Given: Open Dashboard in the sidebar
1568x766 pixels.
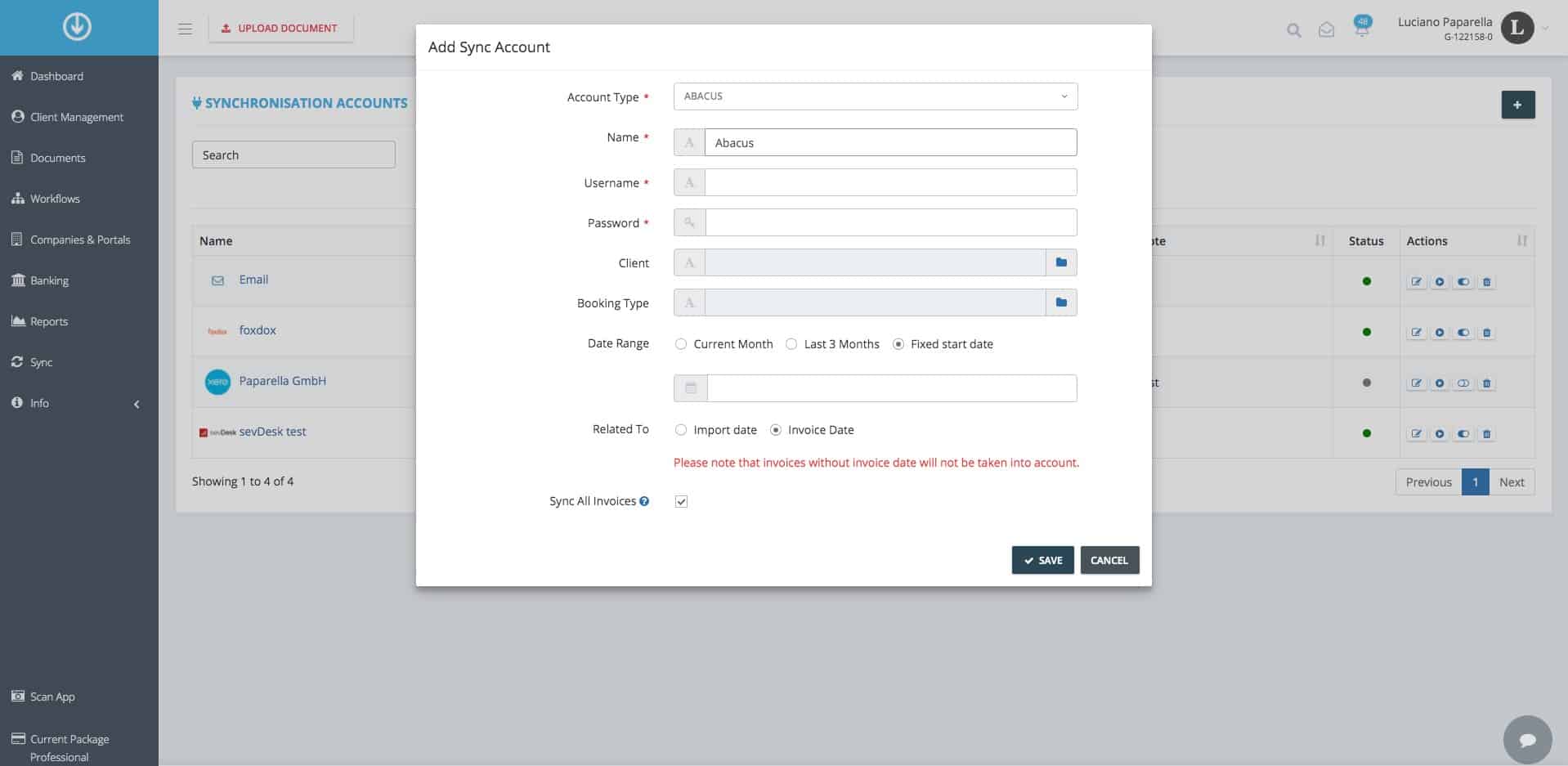Looking at the screenshot, I should tap(56, 76).
